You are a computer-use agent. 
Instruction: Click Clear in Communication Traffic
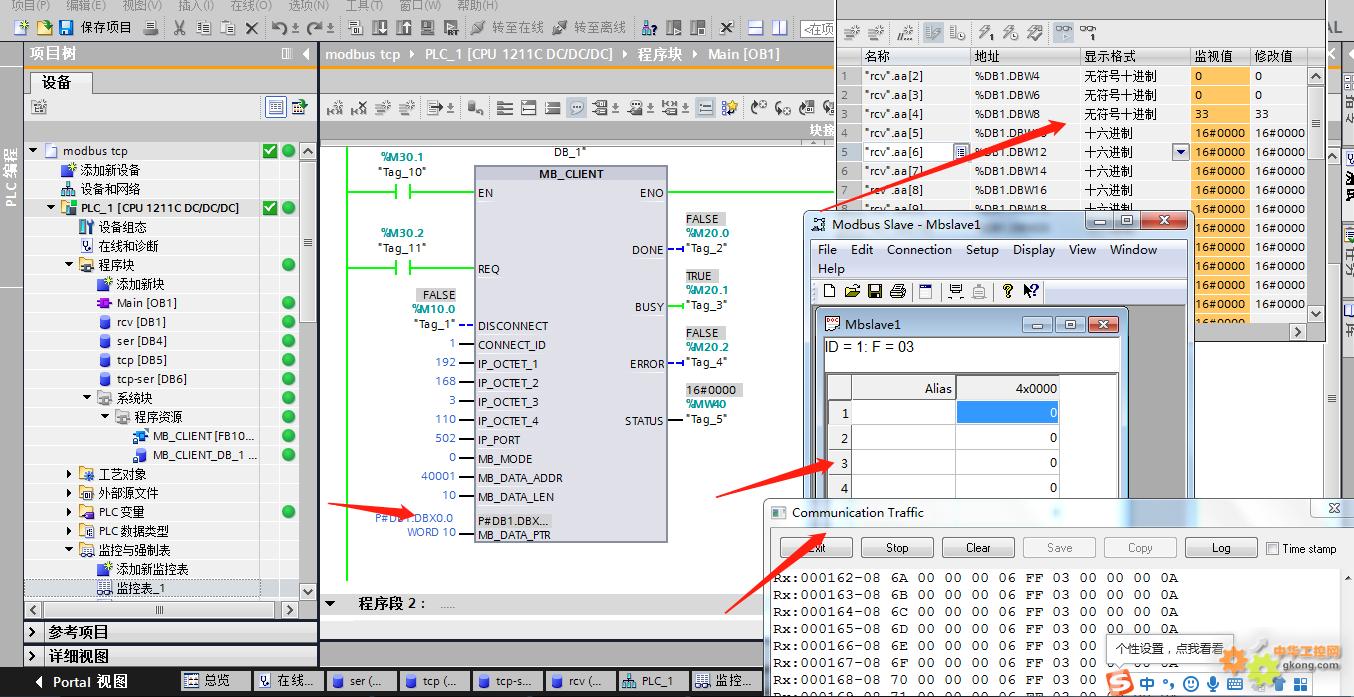[x=978, y=548]
